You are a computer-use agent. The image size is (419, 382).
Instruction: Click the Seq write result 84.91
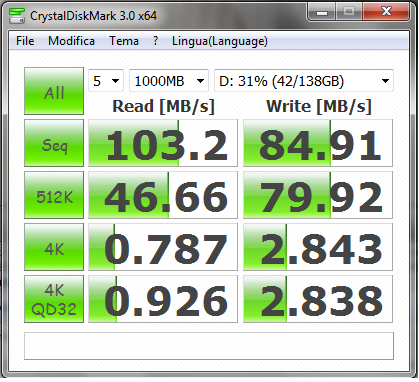[318, 143]
